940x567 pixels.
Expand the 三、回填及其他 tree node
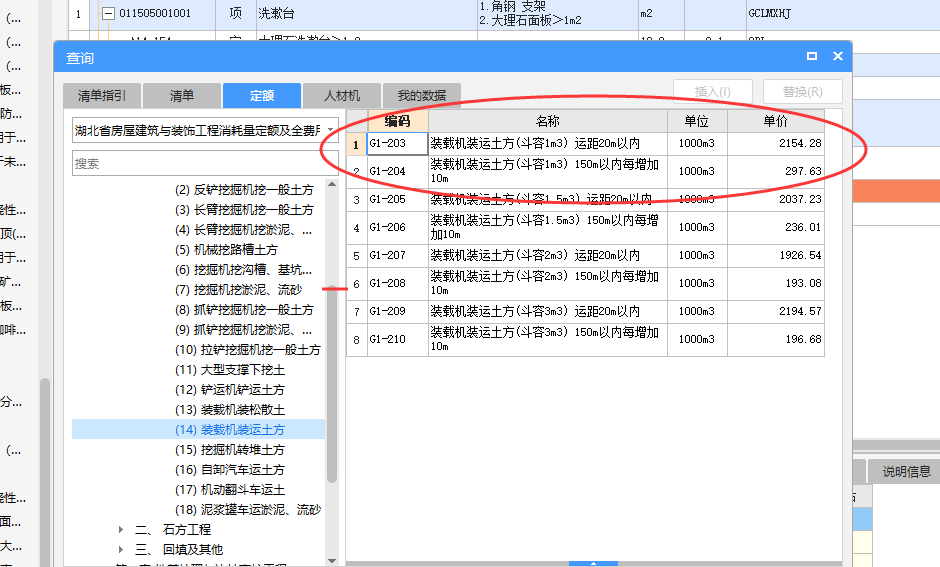(121, 550)
